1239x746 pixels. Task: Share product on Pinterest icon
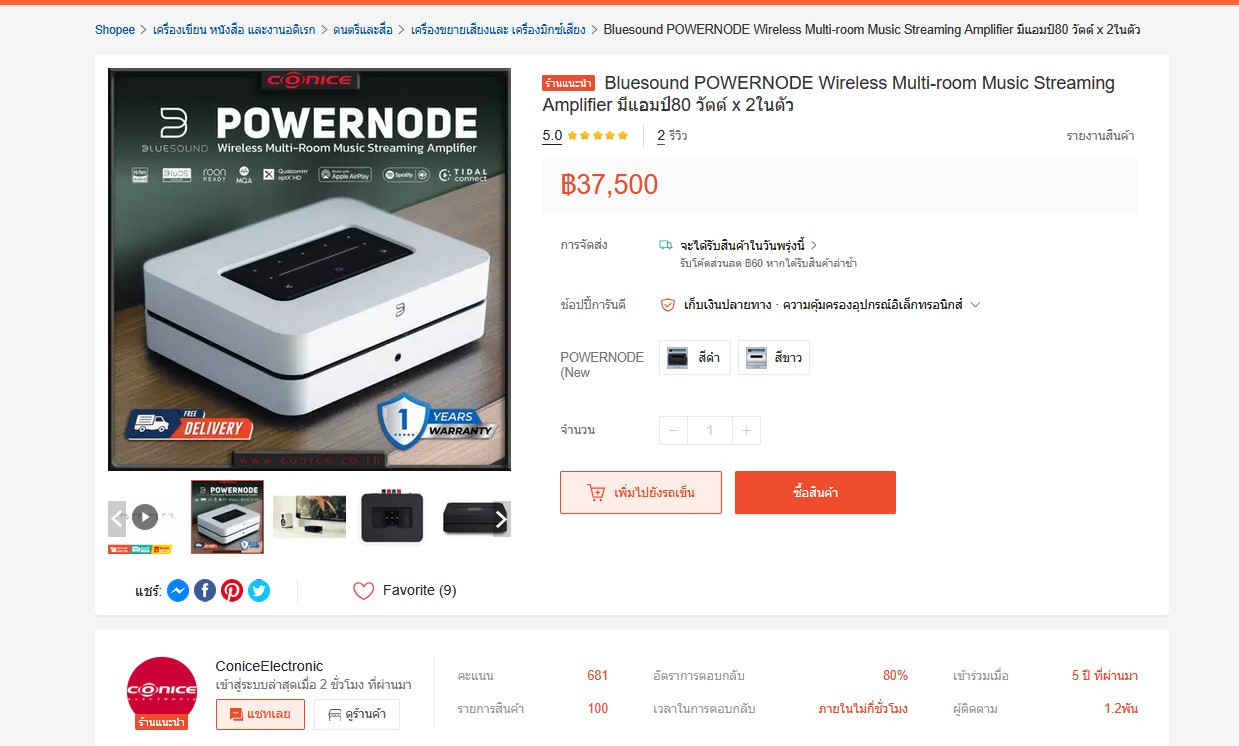tap(232, 591)
